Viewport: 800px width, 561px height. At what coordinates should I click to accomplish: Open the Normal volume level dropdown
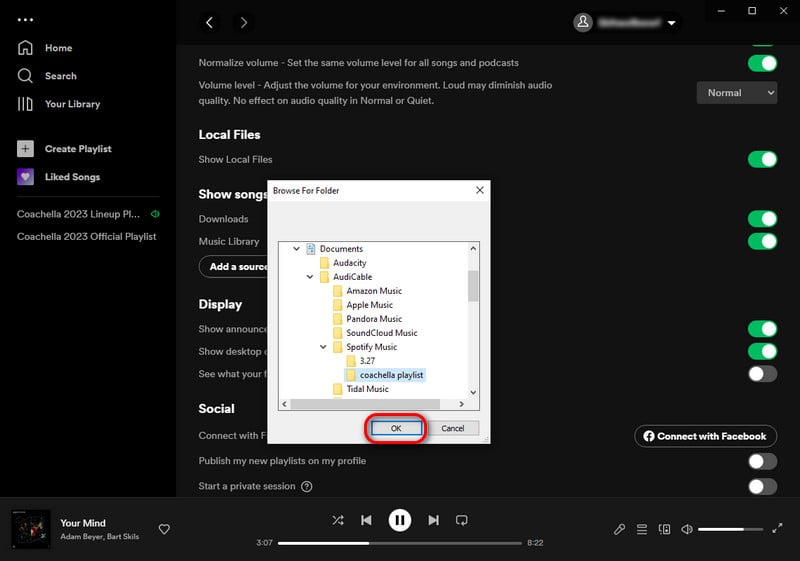[x=736, y=93]
